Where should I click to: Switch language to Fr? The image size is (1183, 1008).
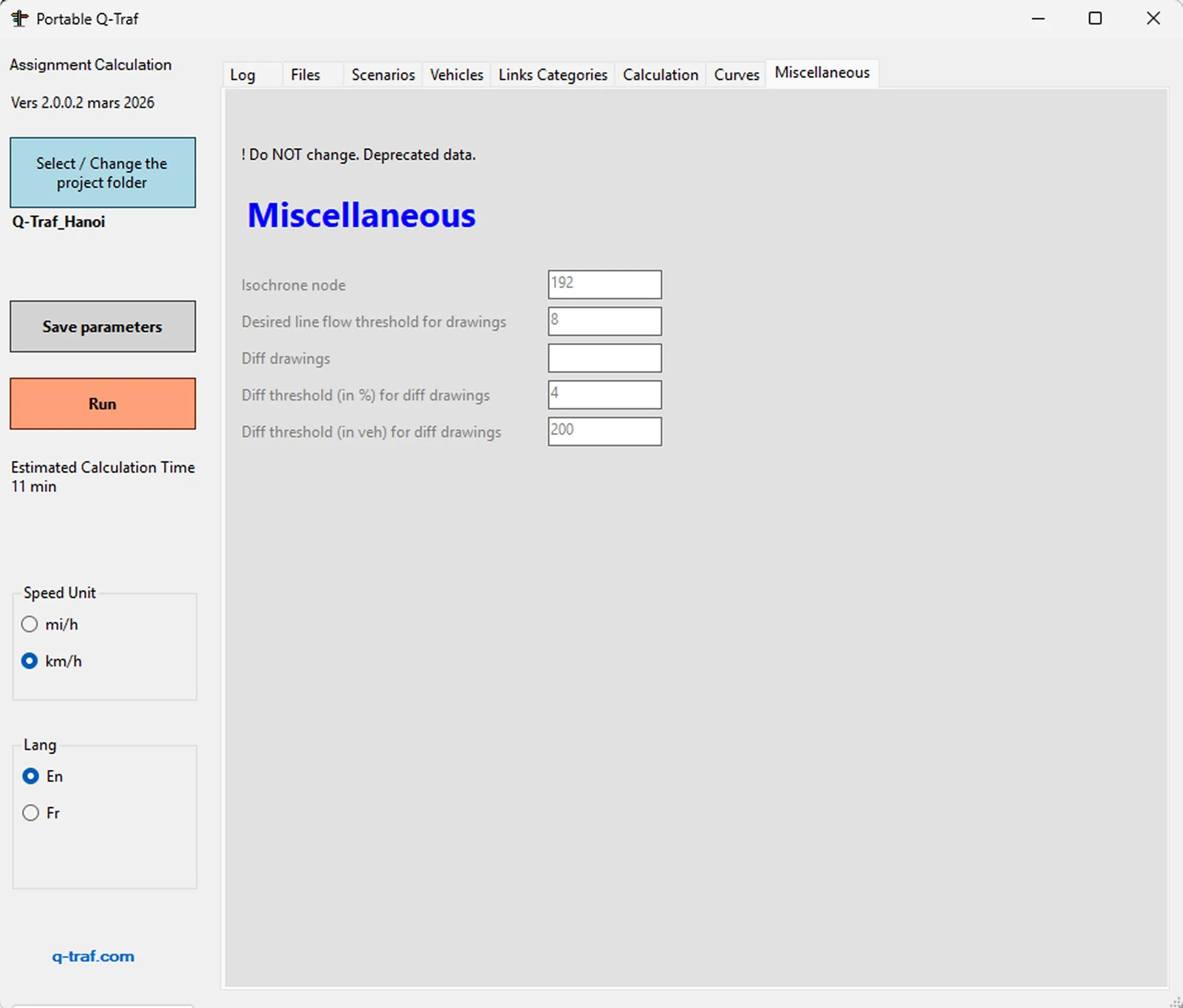pyautogui.click(x=31, y=813)
